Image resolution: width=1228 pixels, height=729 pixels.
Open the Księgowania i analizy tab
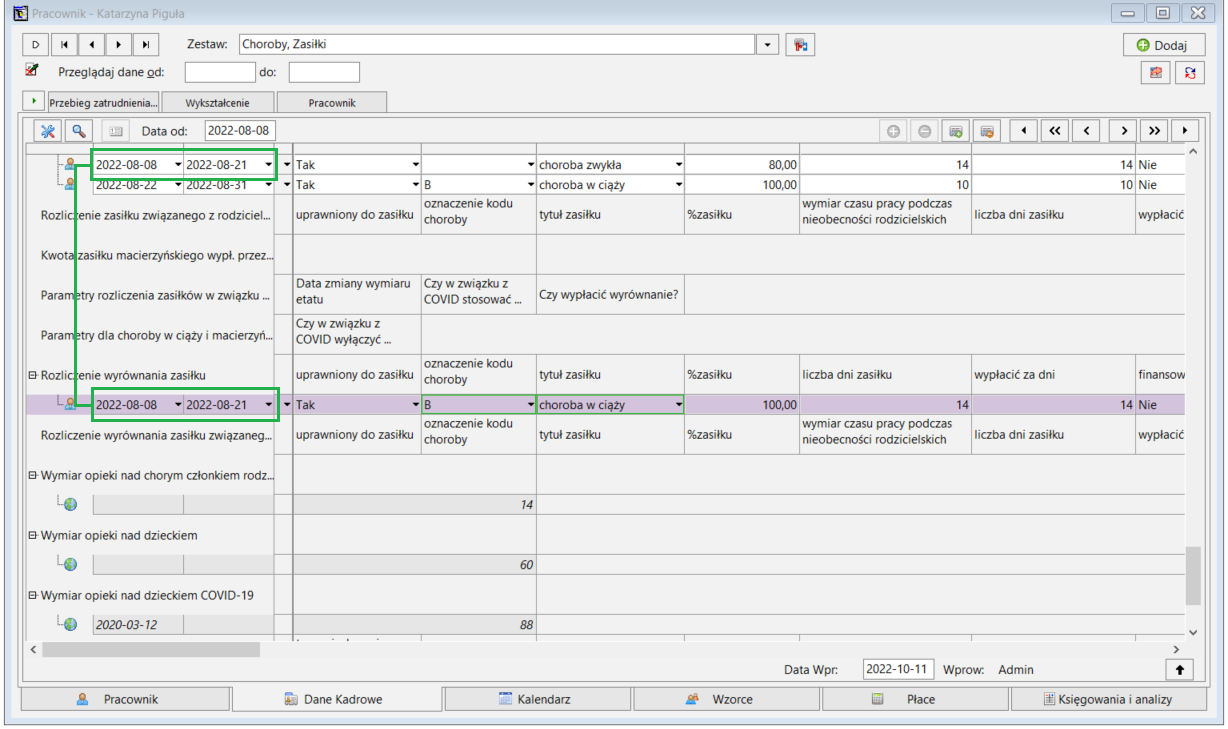point(1108,699)
